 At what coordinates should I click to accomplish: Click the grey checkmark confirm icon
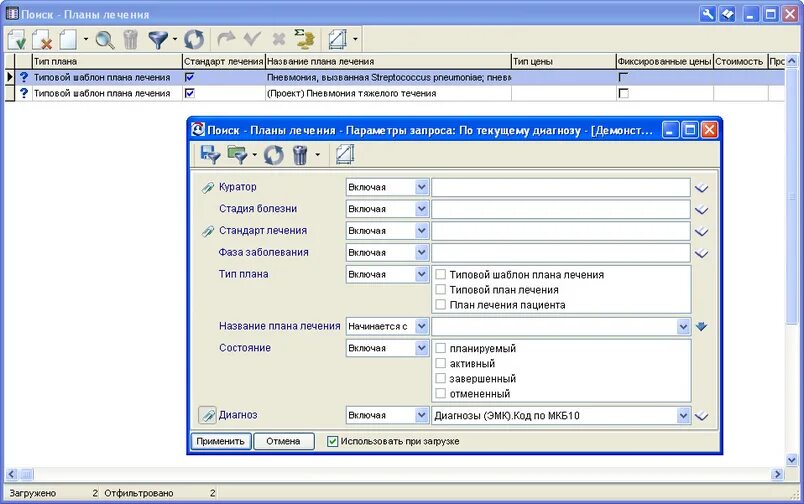pos(252,38)
